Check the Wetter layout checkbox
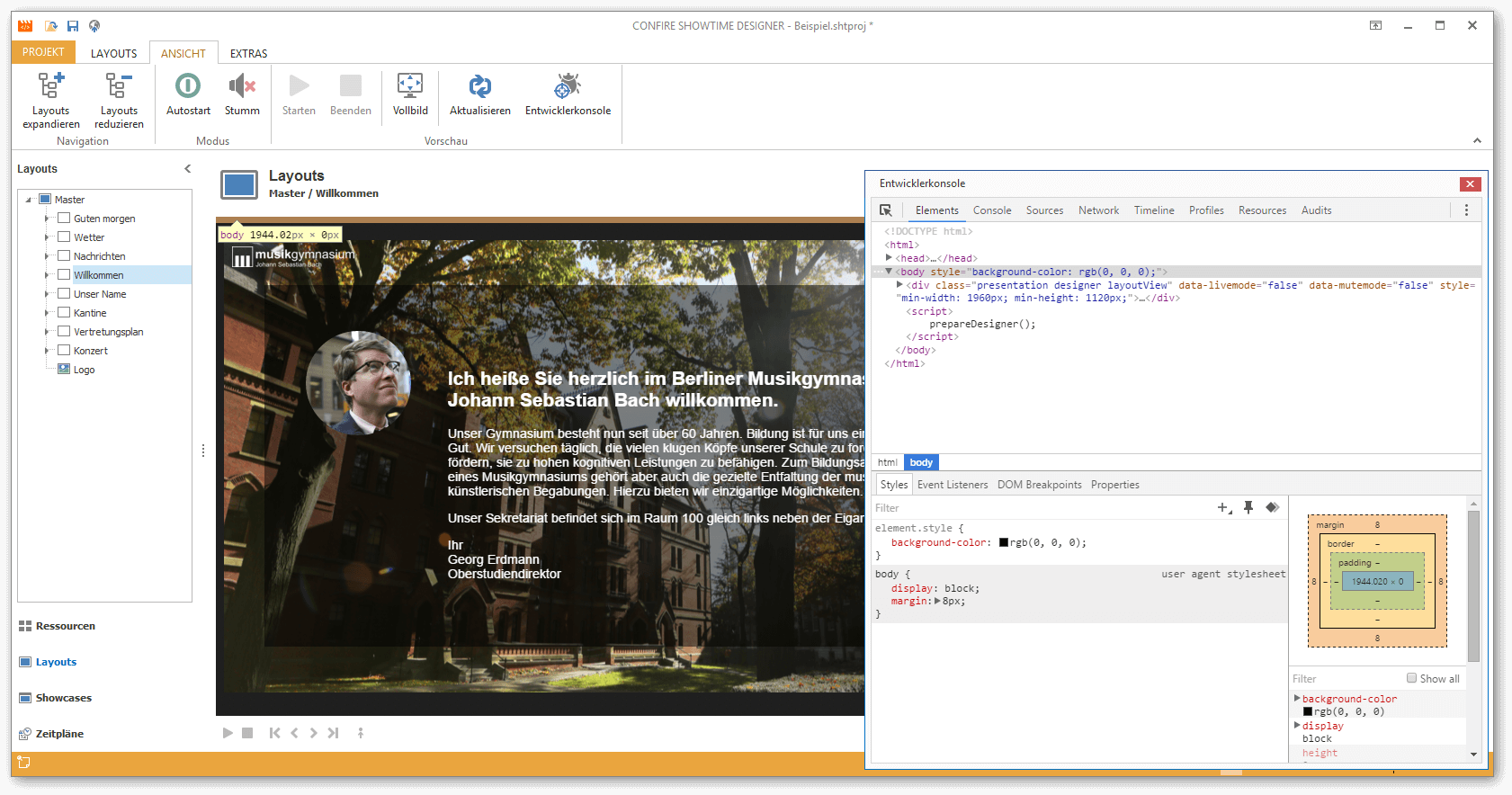Screen dimensions: 1512x795 [64, 237]
